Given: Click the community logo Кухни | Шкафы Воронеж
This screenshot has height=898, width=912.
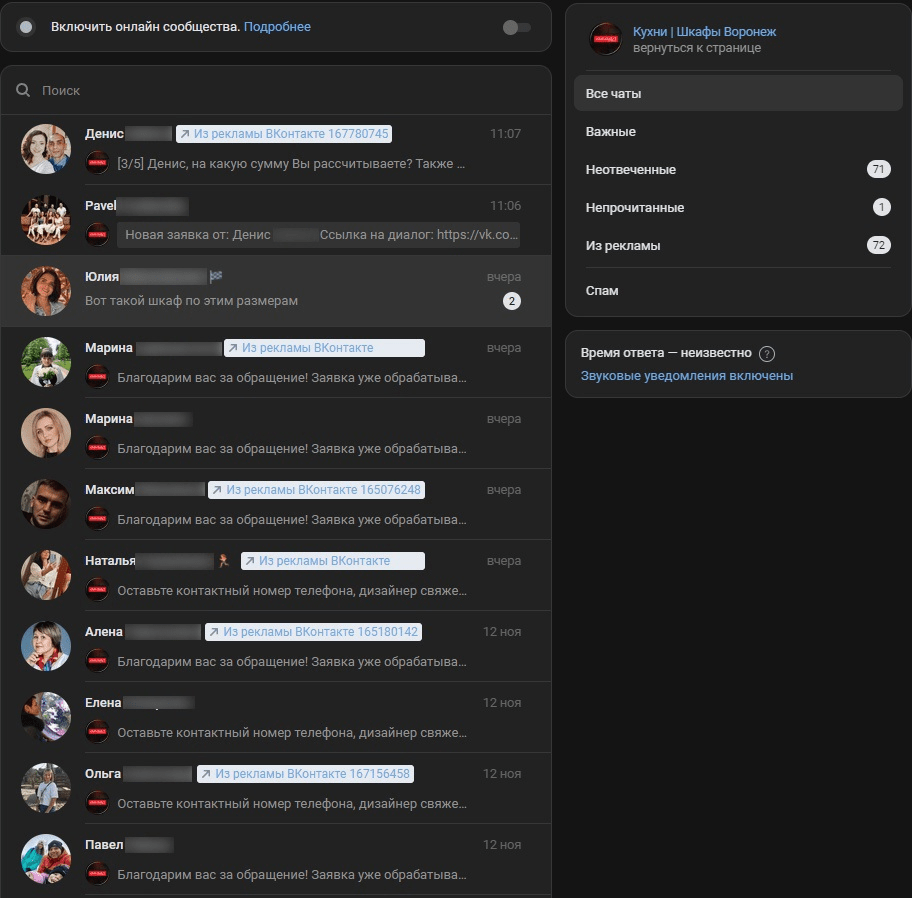Looking at the screenshot, I should [605, 39].
